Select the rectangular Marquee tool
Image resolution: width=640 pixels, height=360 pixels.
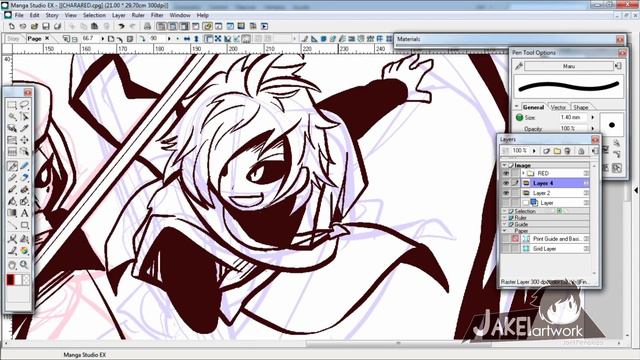(x=12, y=105)
